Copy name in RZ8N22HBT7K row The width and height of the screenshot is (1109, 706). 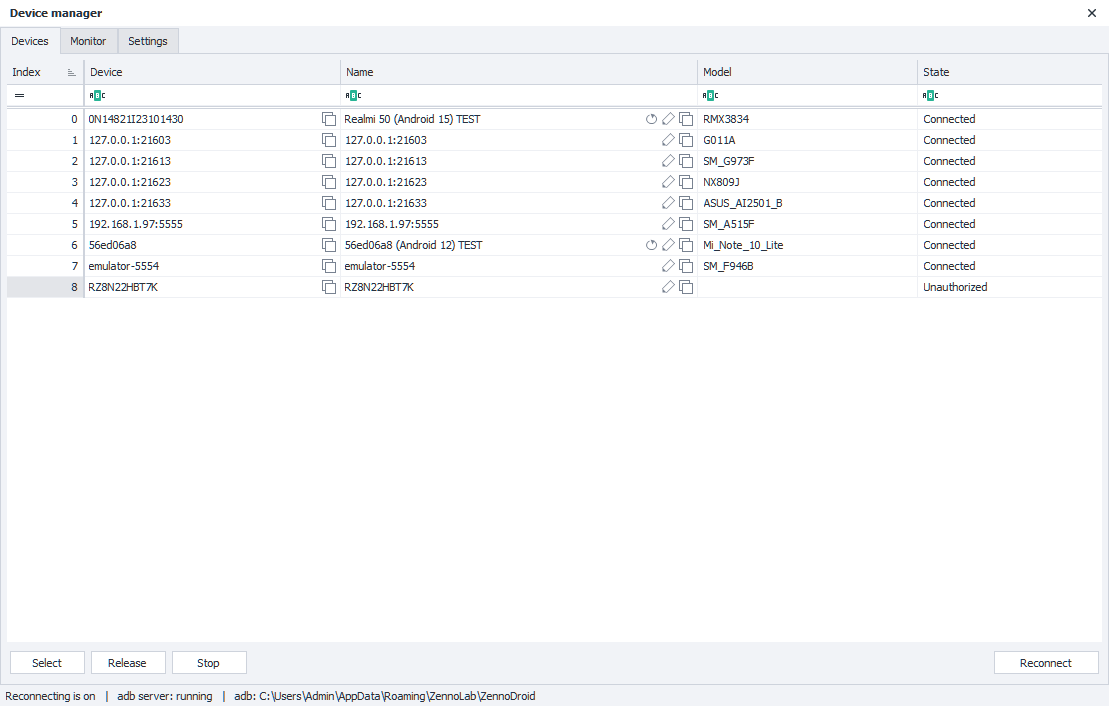point(686,287)
